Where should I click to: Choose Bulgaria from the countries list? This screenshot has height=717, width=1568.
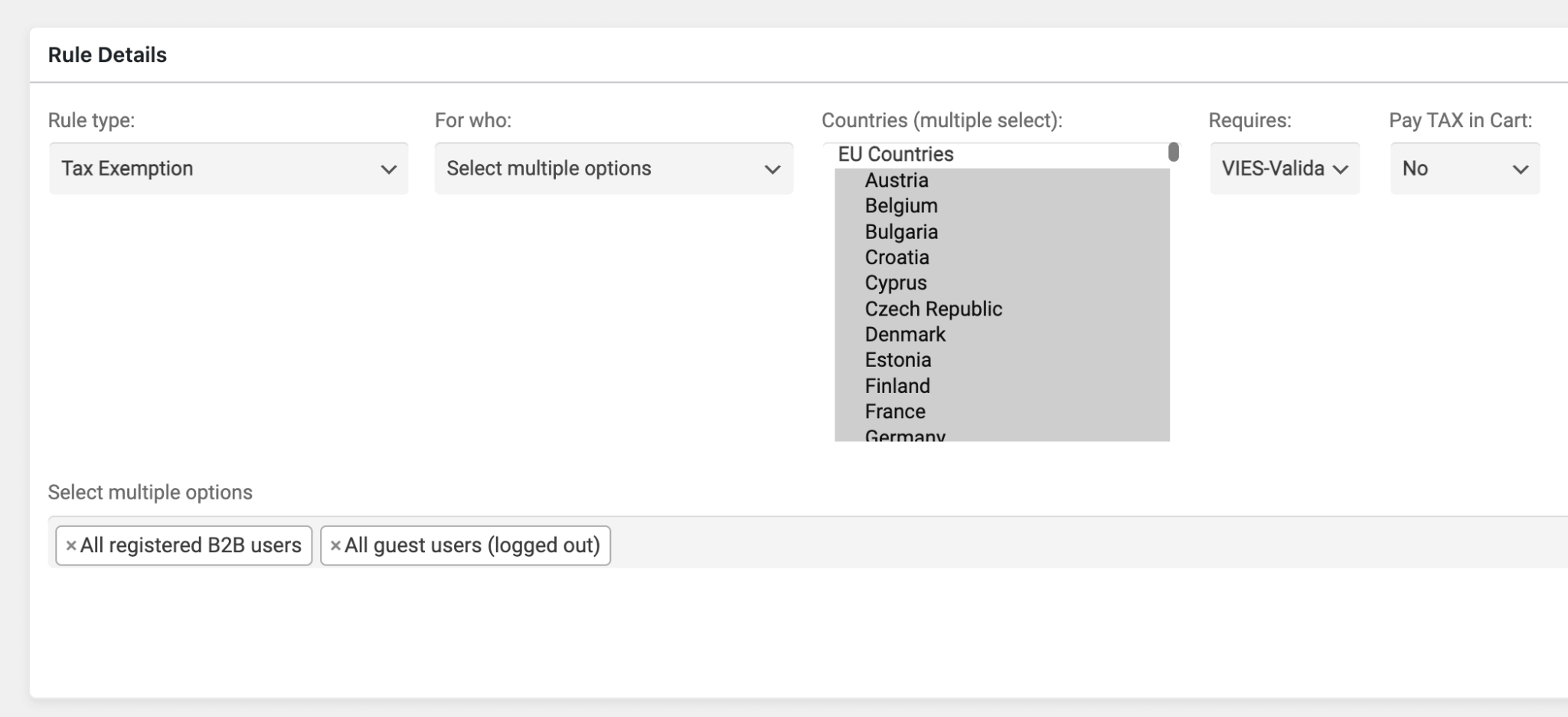[x=901, y=232]
